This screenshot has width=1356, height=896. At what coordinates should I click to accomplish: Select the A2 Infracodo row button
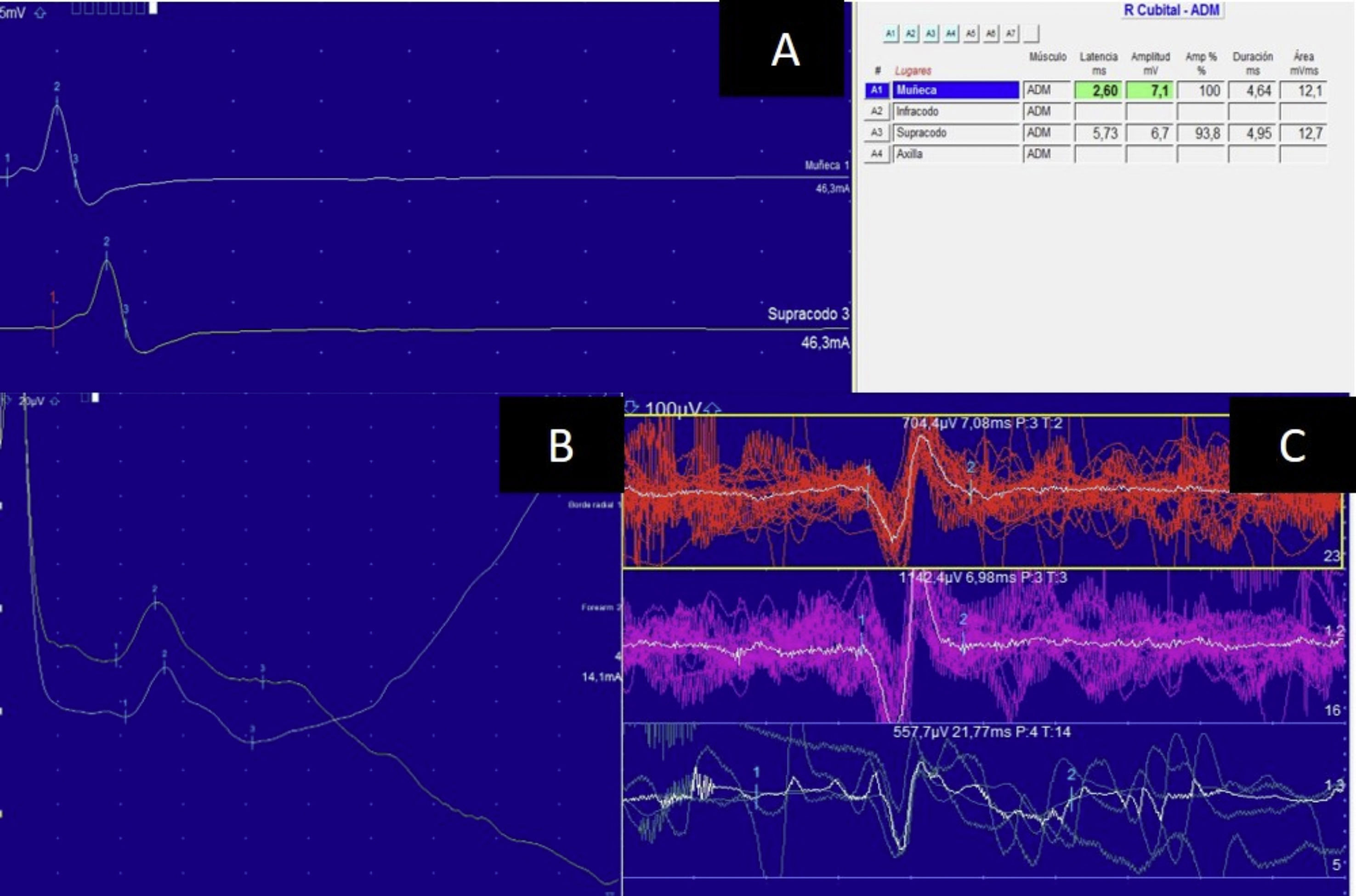(876, 112)
